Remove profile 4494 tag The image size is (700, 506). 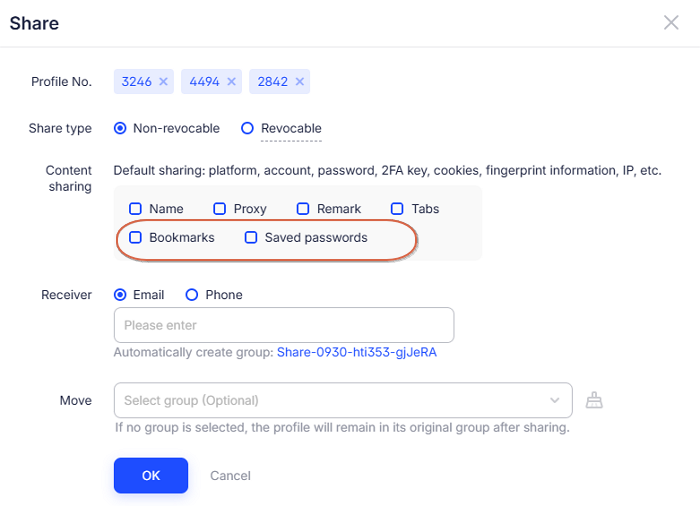click(232, 82)
